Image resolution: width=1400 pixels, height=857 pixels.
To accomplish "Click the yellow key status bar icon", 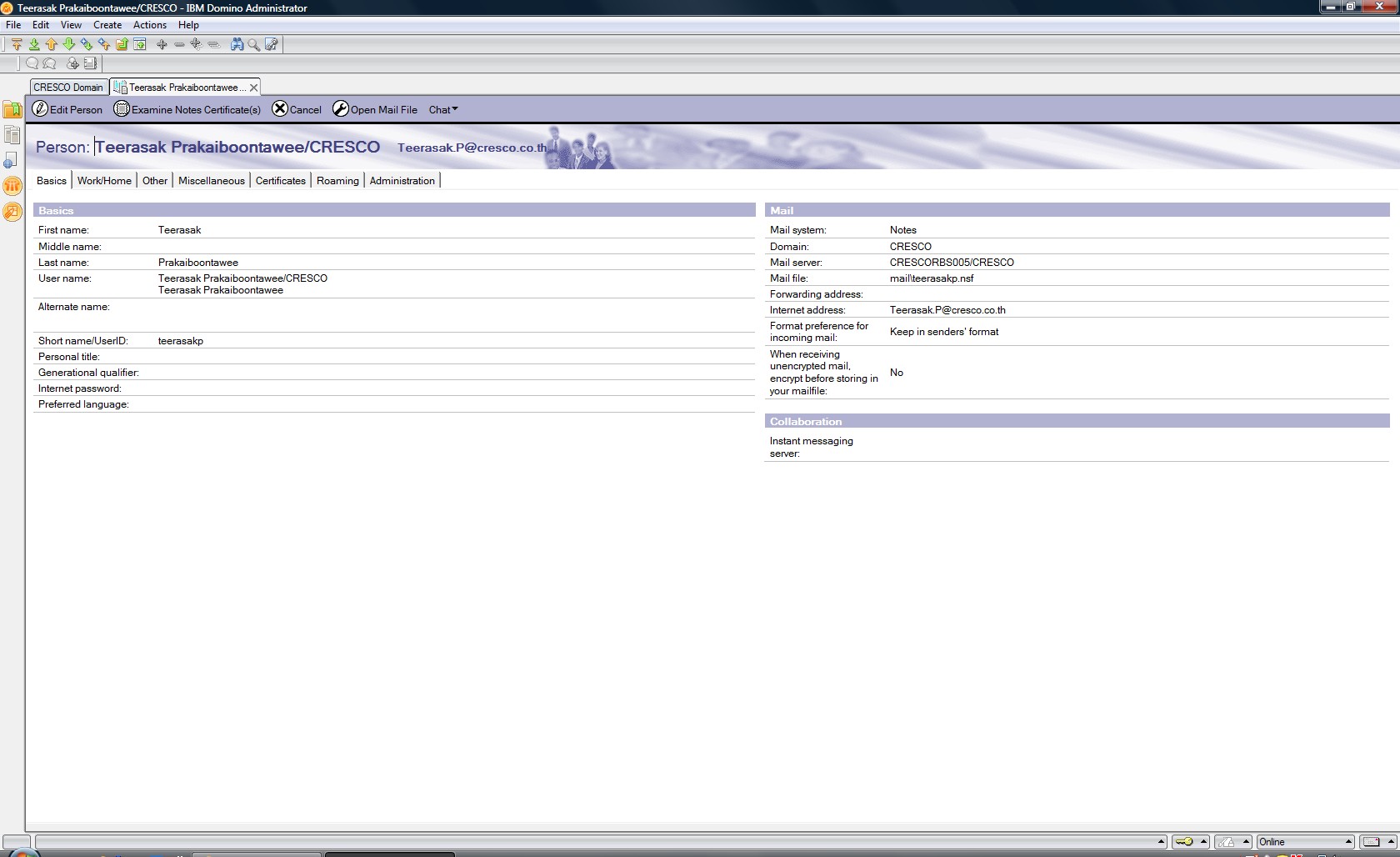I will 1184,842.
